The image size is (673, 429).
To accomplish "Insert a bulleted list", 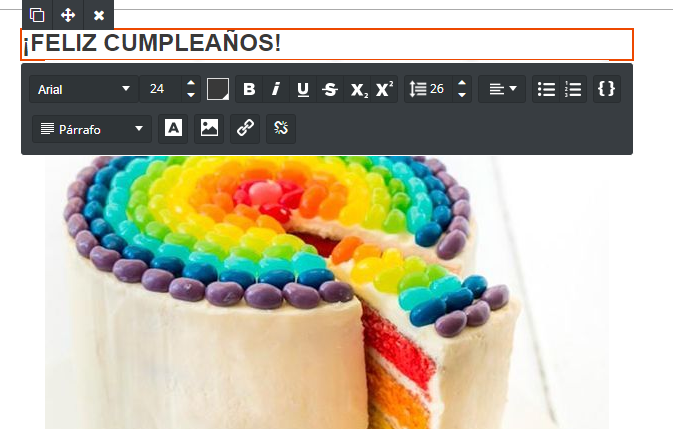I will click(546, 89).
